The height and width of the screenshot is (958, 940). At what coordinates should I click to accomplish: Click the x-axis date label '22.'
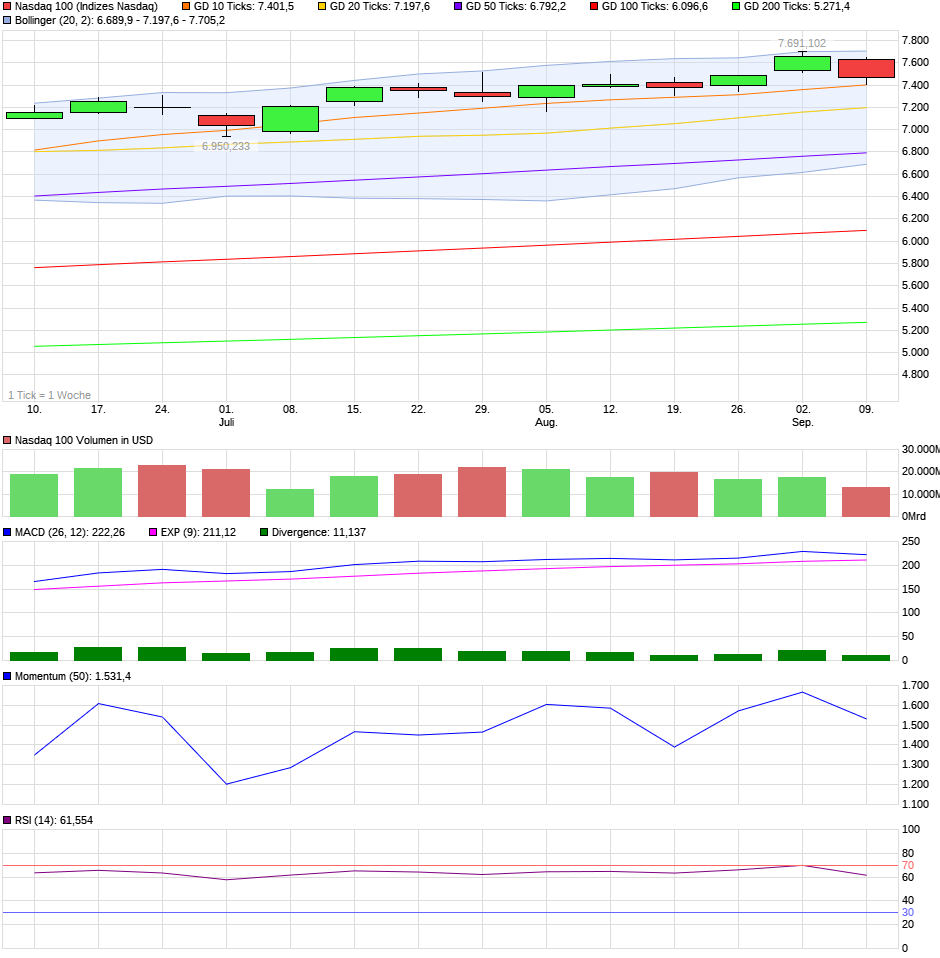(418, 409)
